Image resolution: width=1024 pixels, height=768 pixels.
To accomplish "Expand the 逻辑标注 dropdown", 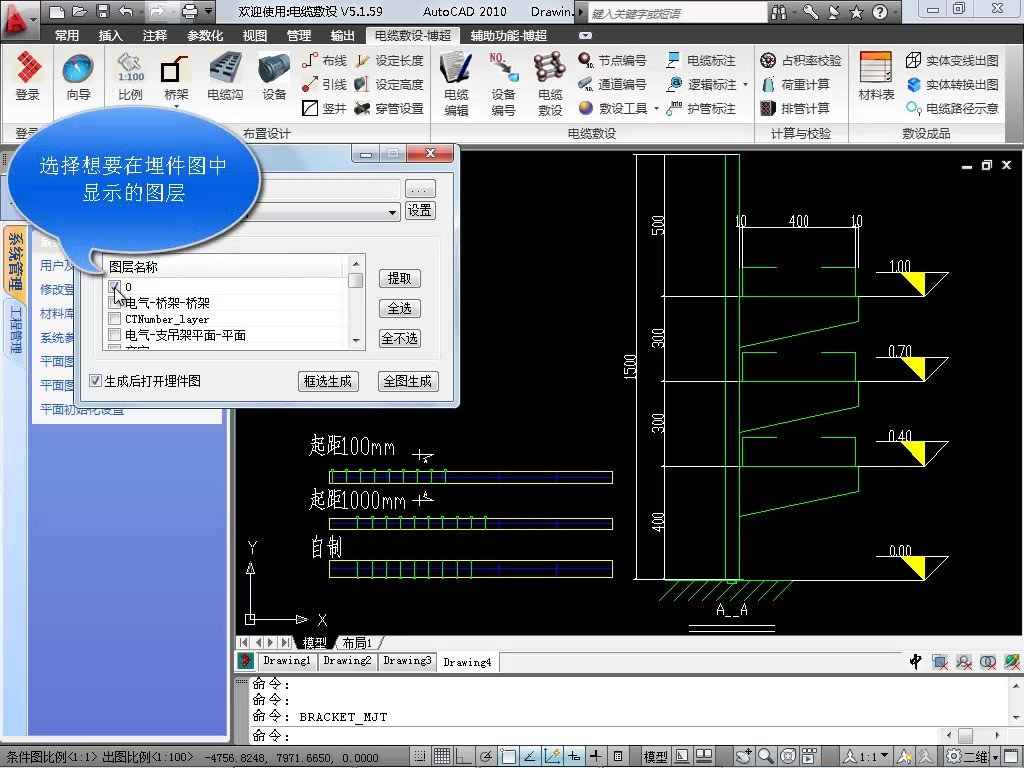I will tap(745, 84).
